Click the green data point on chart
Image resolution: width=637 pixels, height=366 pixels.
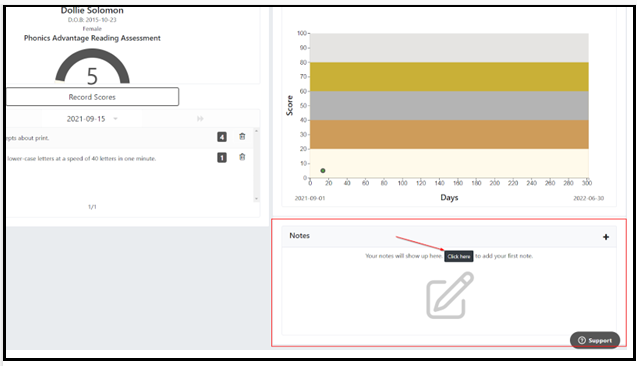323,171
